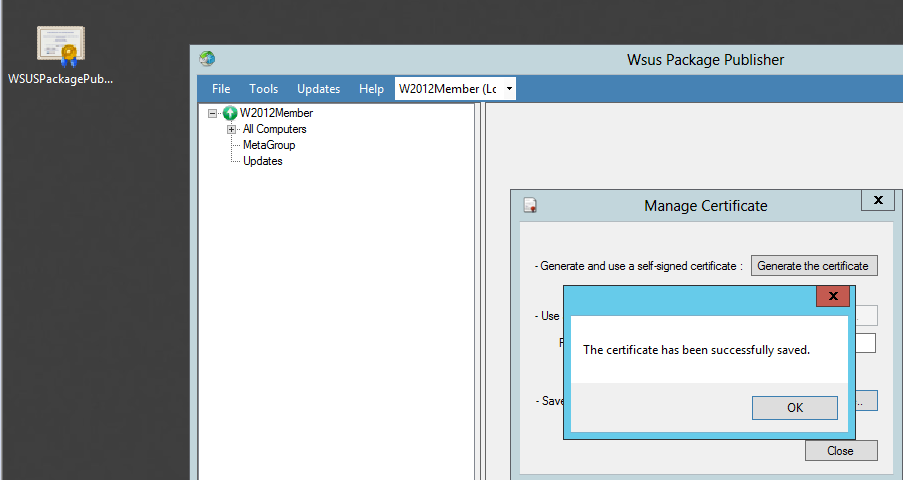Click the green W2012Member server icon
The image size is (903, 480).
click(x=230, y=113)
